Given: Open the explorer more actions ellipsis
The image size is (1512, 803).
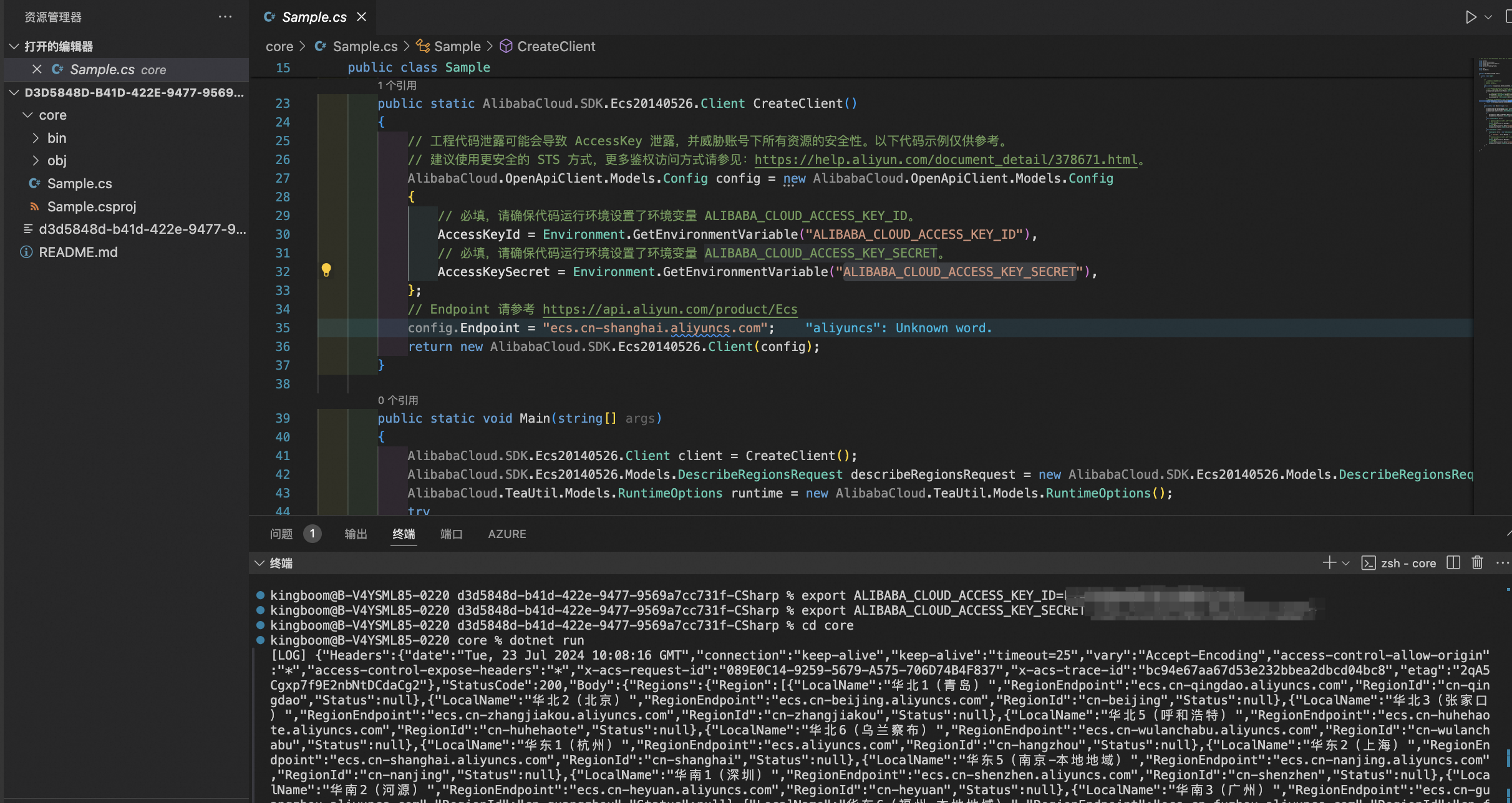Looking at the screenshot, I should pyautogui.click(x=225, y=17).
